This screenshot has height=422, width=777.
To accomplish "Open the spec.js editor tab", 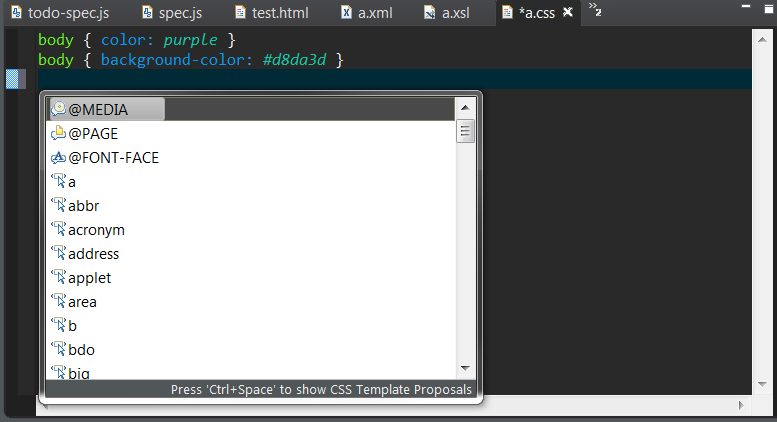I will click(x=172, y=13).
